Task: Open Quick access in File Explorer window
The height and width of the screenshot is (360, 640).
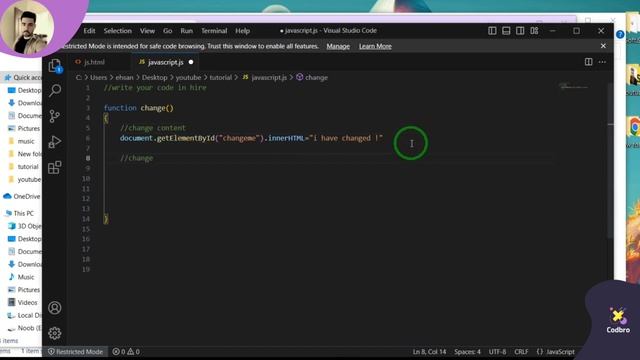Action: (23, 77)
